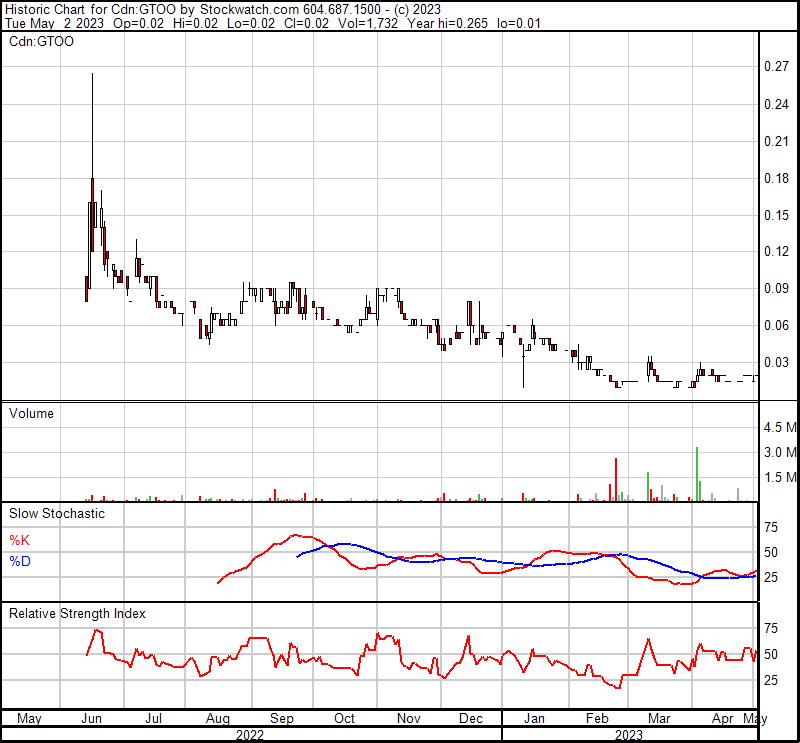Click the Apr month label

722,719
